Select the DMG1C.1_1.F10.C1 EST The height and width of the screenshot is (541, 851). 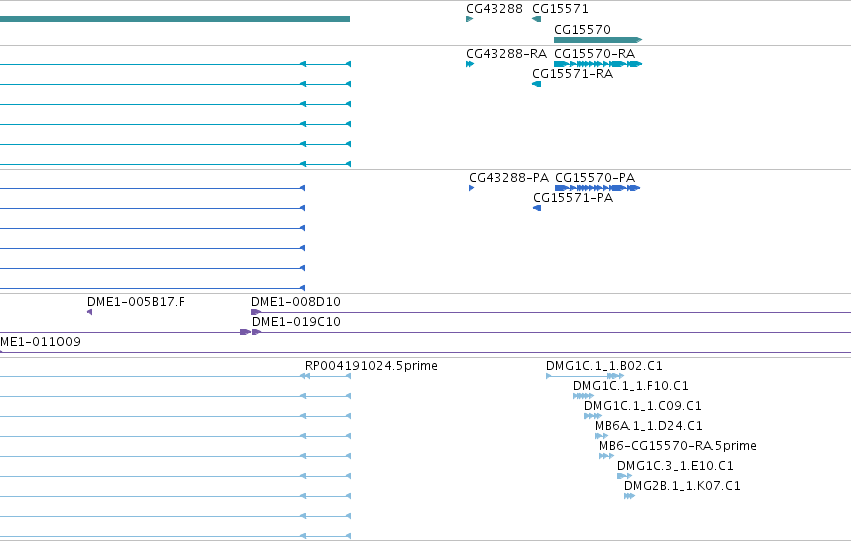(583, 396)
